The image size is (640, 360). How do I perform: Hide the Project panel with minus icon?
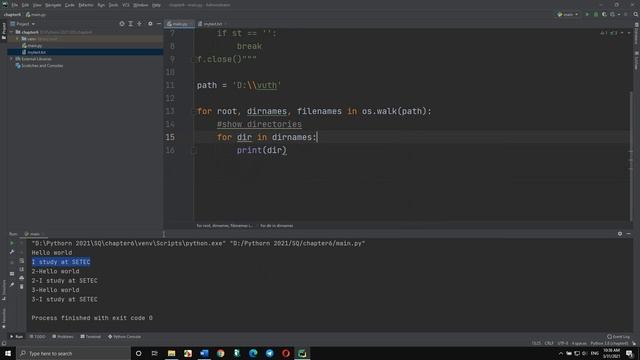159,24
